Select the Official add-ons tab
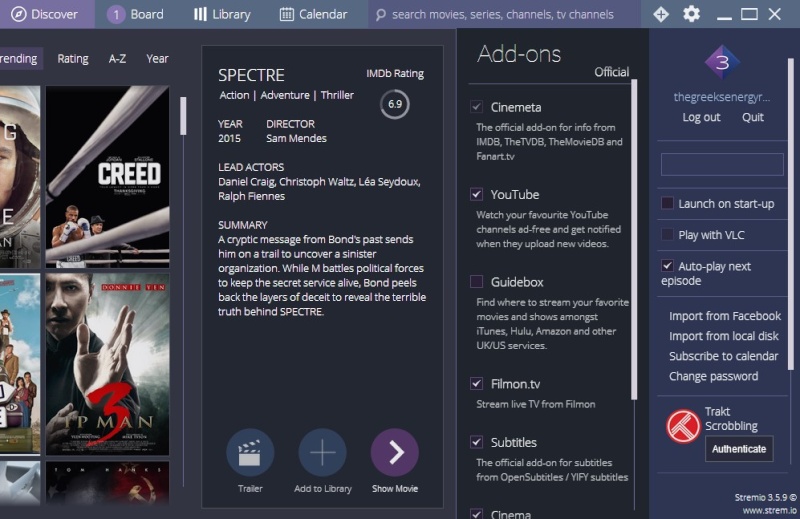 click(x=611, y=72)
